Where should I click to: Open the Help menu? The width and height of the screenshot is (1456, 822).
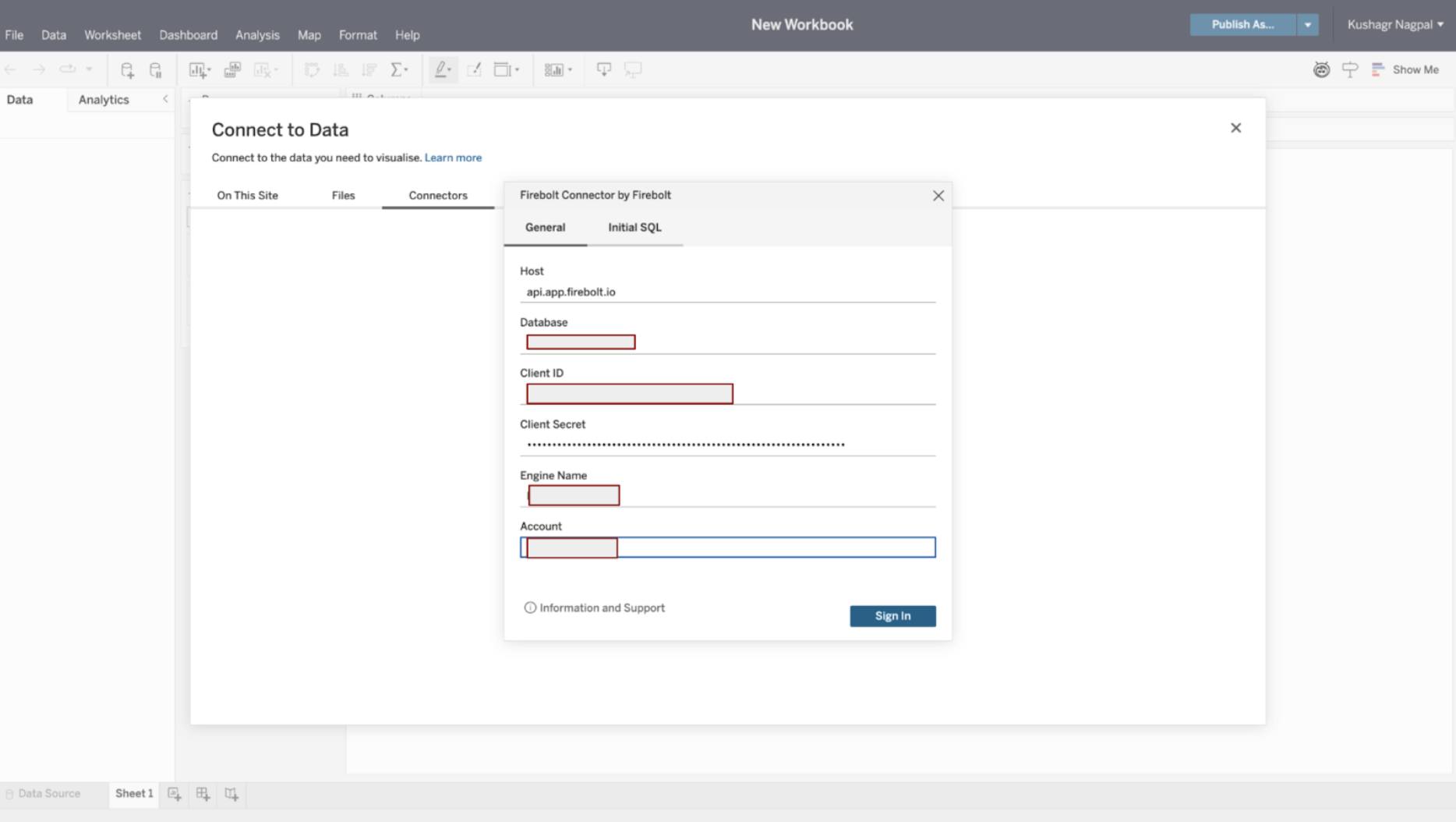(407, 35)
